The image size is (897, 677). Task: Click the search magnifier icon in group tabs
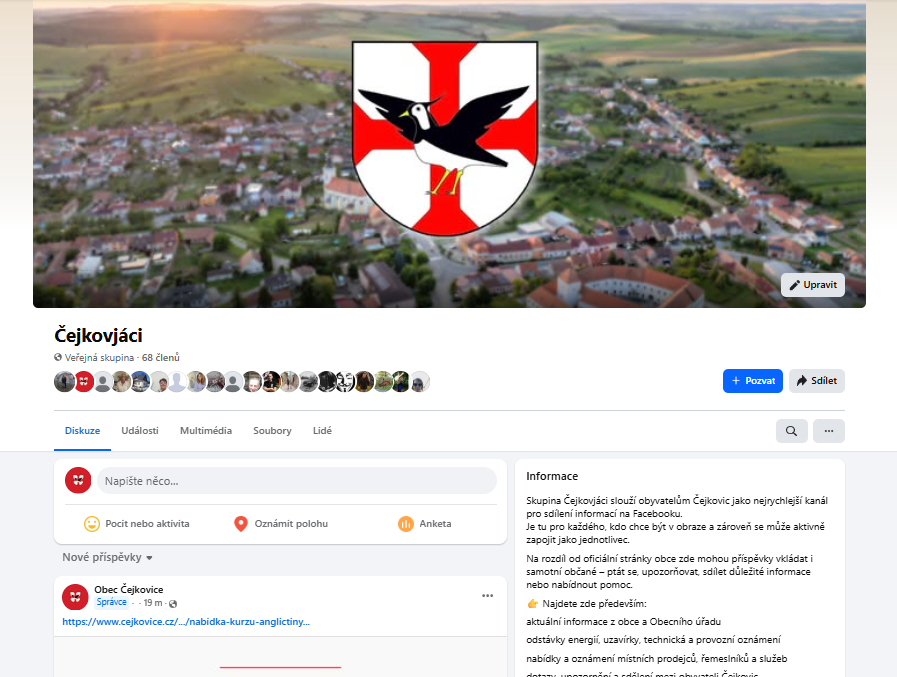[791, 431]
